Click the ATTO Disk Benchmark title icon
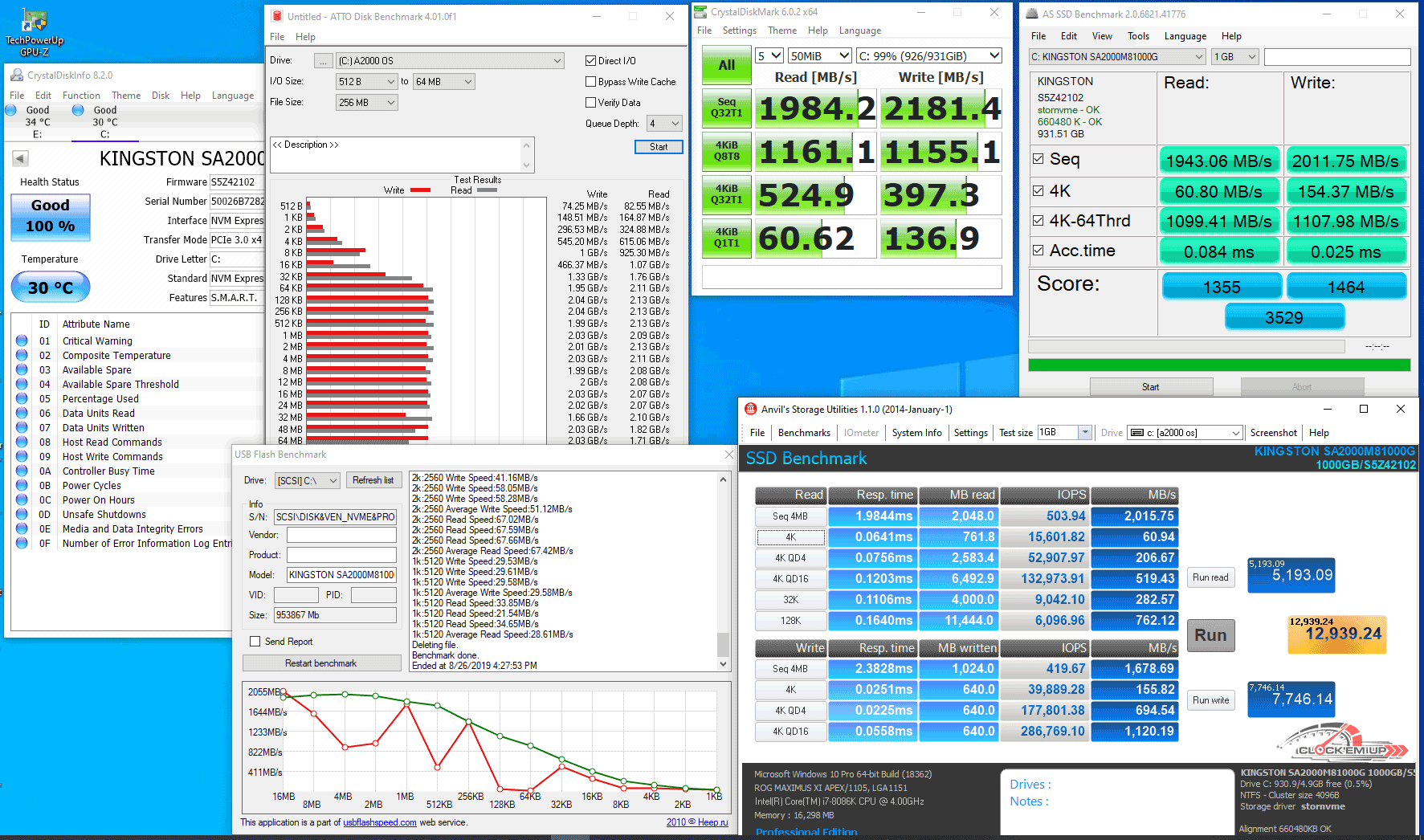1424x840 pixels. (277, 16)
